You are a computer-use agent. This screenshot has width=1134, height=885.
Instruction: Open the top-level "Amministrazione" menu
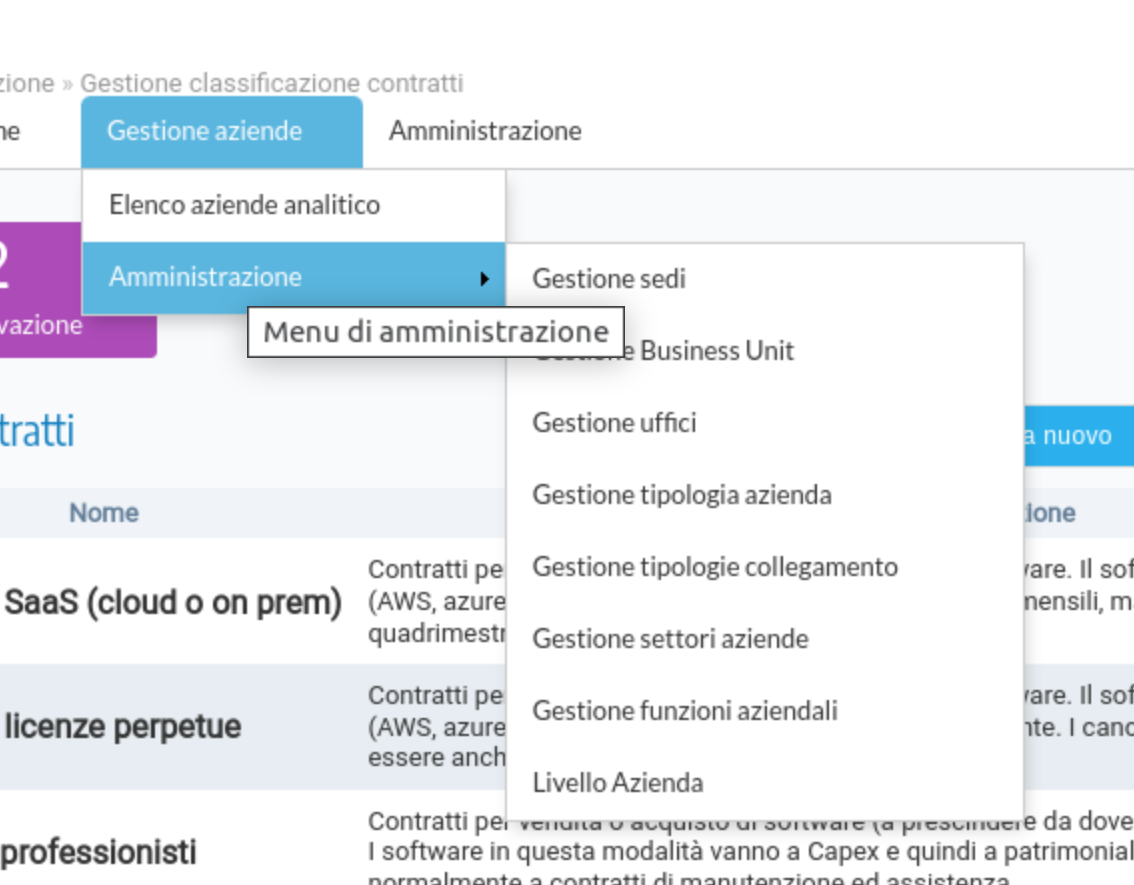coord(486,130)
